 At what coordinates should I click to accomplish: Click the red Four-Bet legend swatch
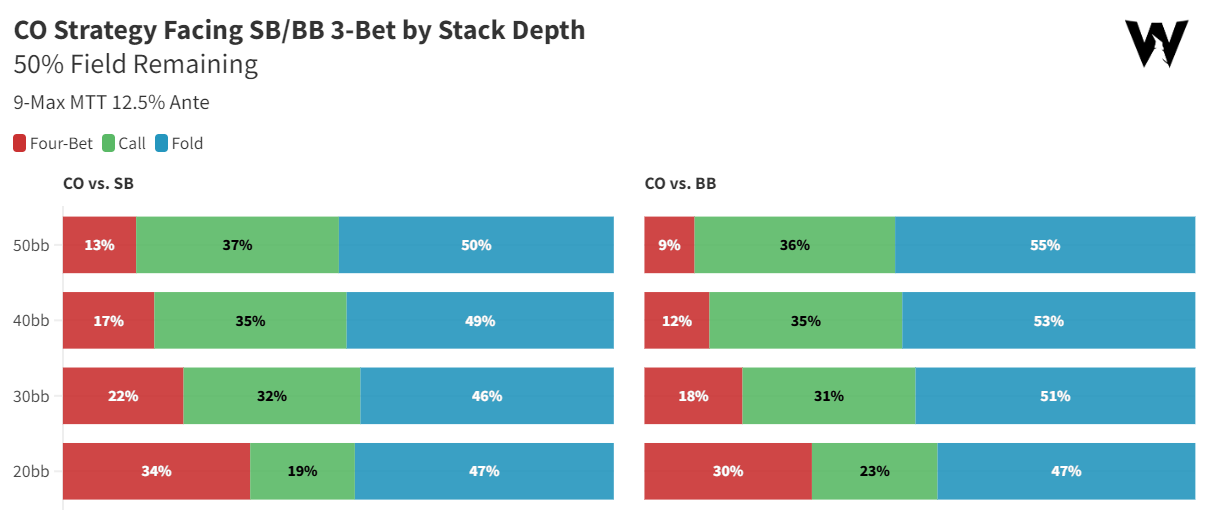tap(20, 144)
